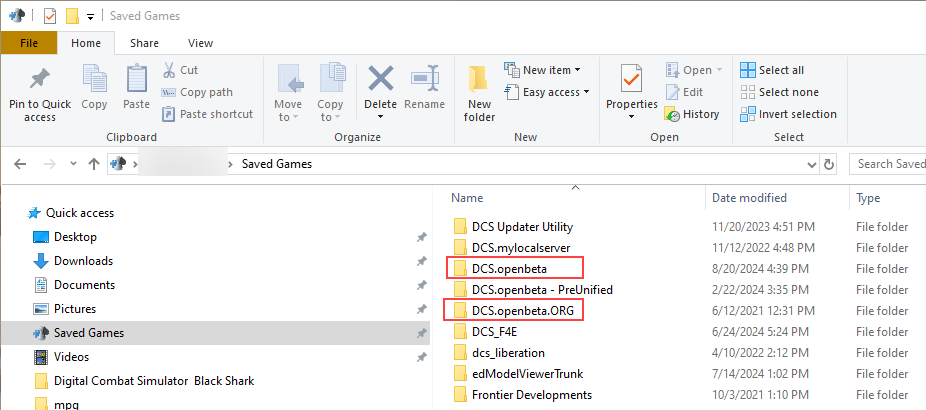Open Desktop in navigation pane
926x410 pixels.
tap(65, 237)
